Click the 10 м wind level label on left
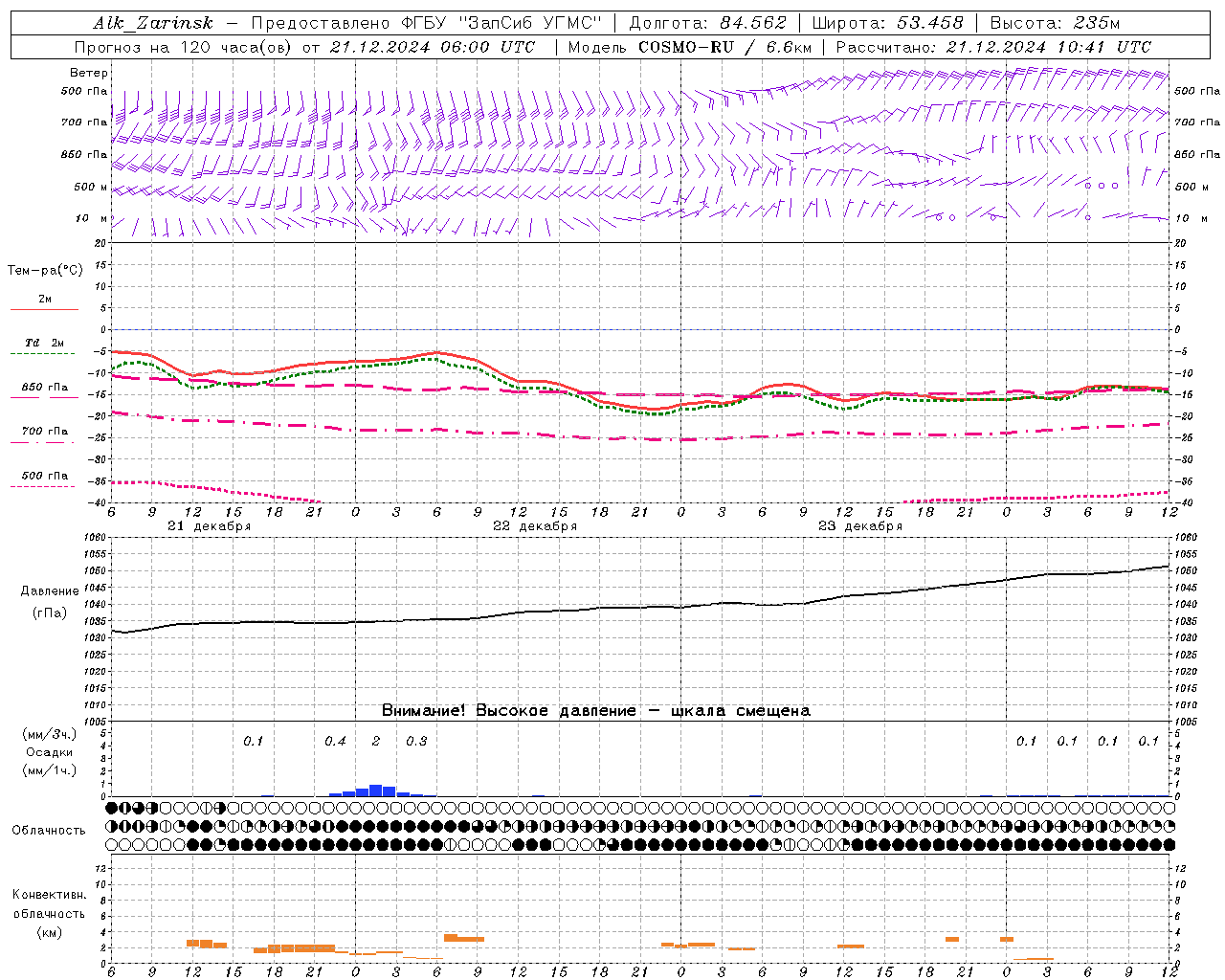 [92, 218]
